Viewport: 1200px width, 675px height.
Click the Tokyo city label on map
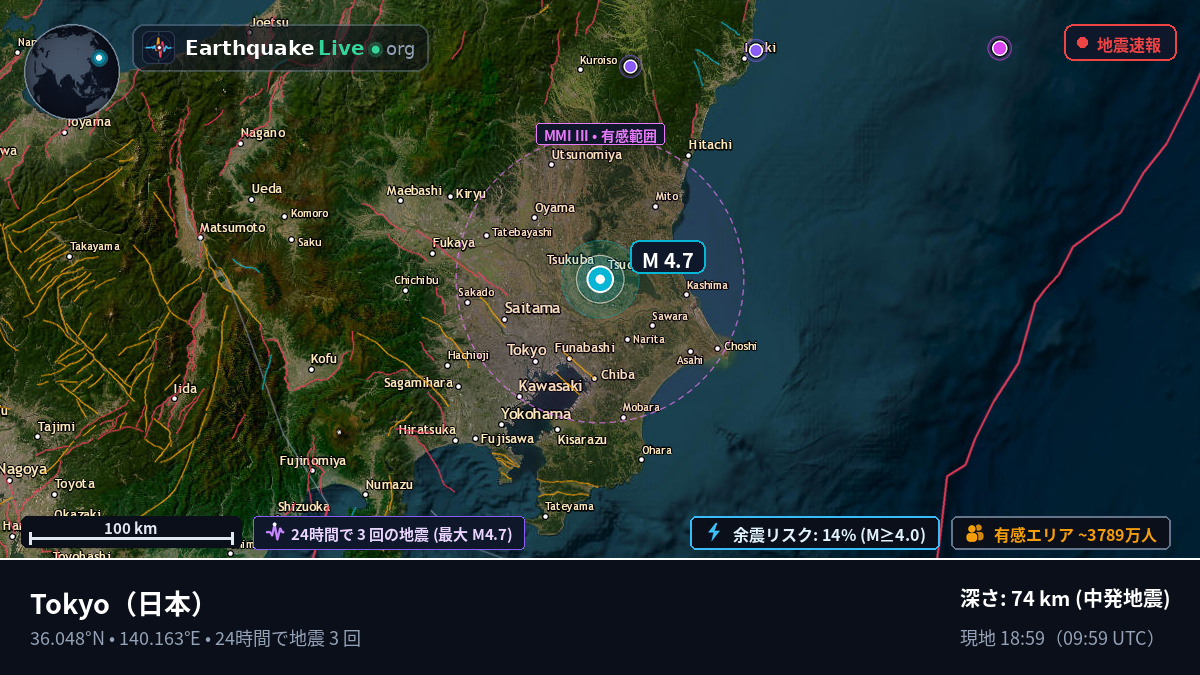[x=527, y=349]
